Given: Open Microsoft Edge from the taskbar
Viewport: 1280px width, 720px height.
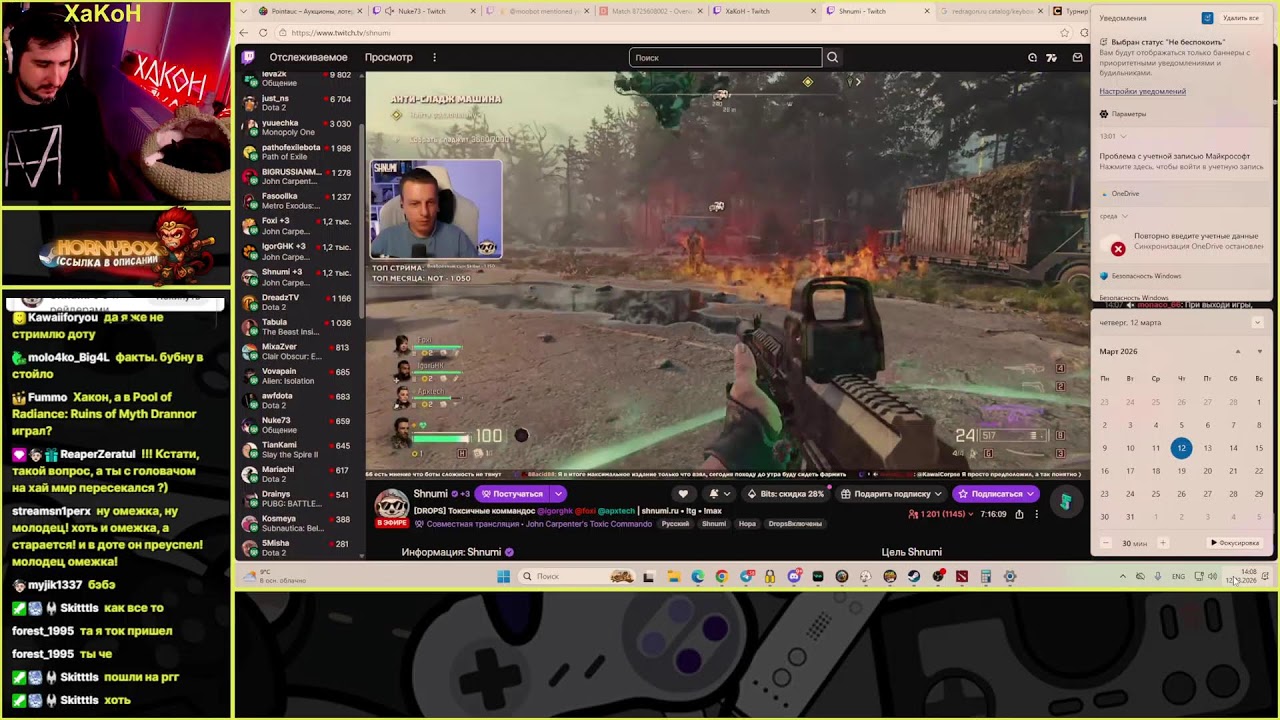Looking at the screenshot, I should (697, 576).
